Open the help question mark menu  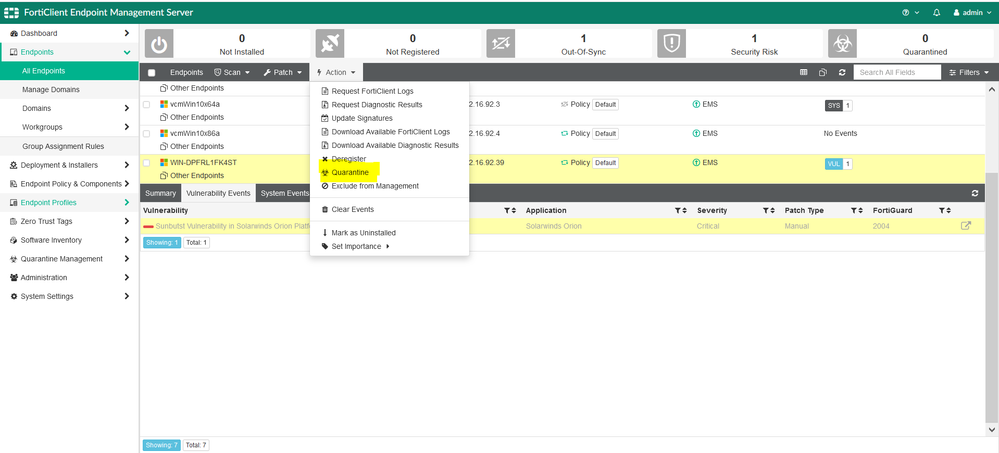910,13
